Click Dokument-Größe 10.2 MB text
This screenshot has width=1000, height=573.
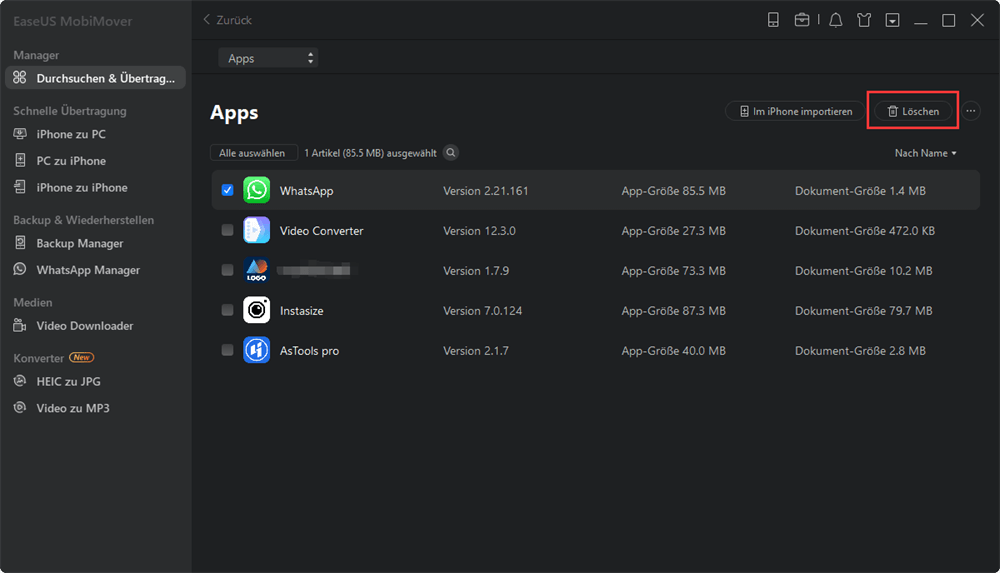click(x=864, y=271)
